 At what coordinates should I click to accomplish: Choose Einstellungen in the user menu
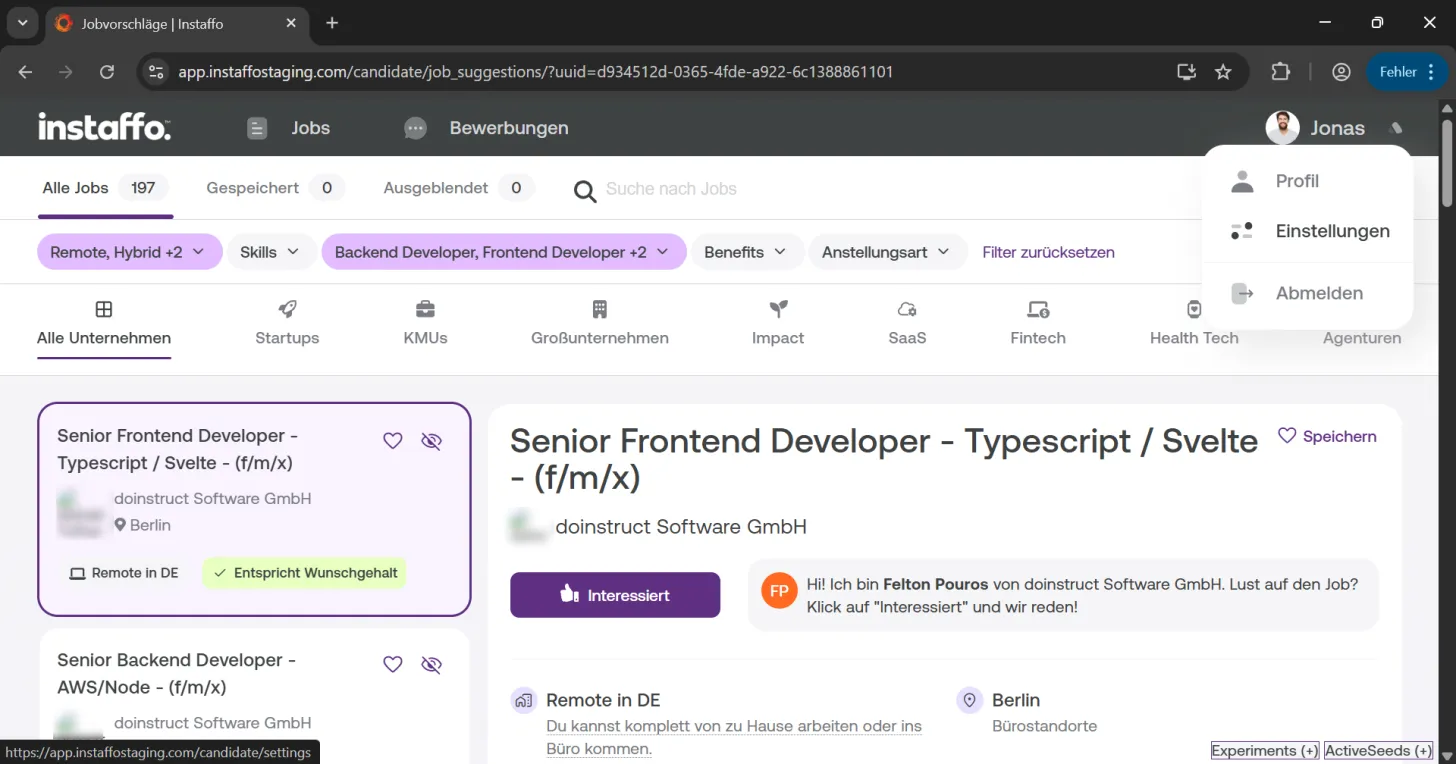point(1308,231)
